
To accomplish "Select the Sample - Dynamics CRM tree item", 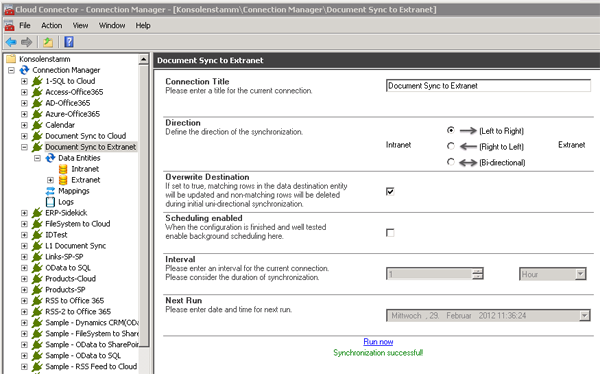I will pyautogui.click(x=91, y=323).
